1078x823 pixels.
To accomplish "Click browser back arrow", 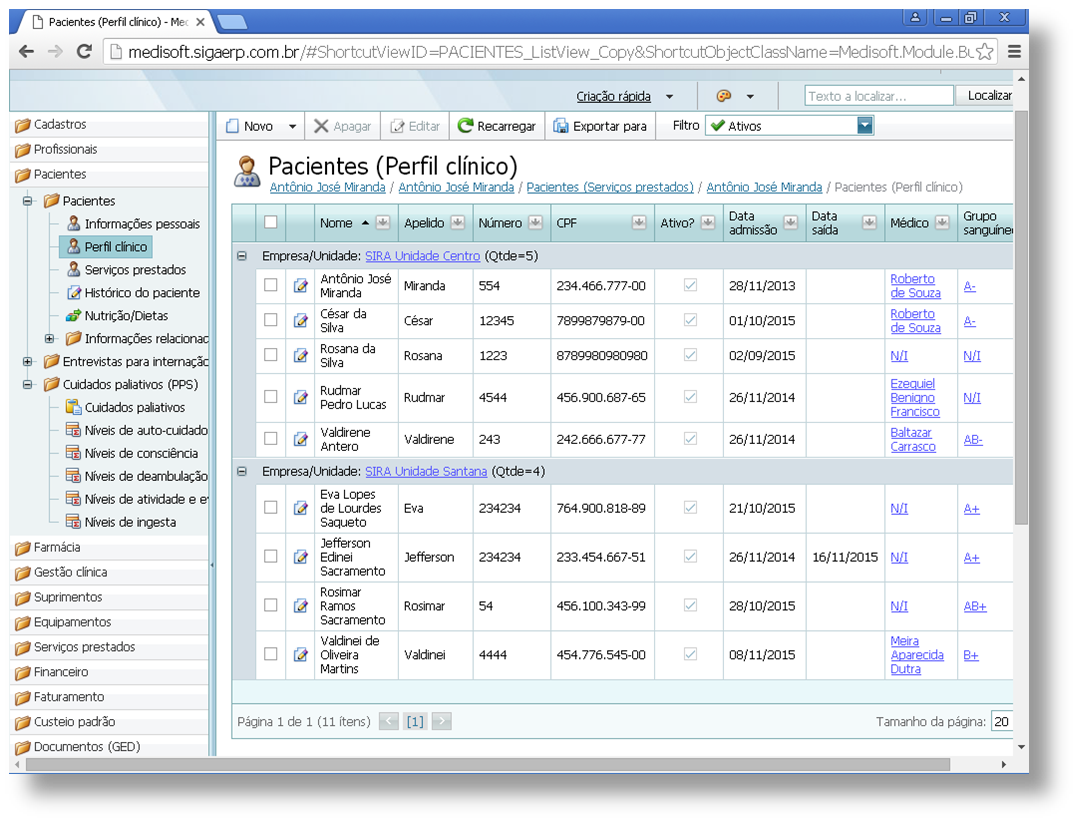I will [26, 51].
